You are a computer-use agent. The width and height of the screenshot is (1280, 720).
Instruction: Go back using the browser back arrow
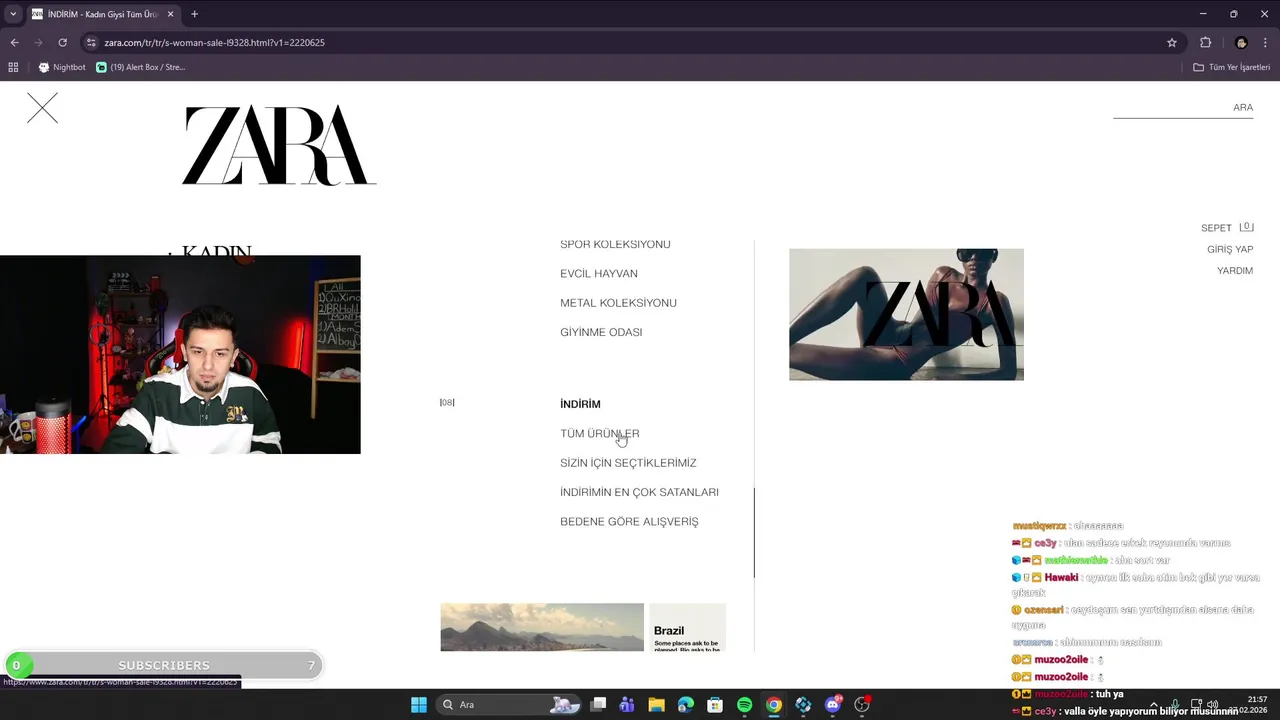pos(14,43)
